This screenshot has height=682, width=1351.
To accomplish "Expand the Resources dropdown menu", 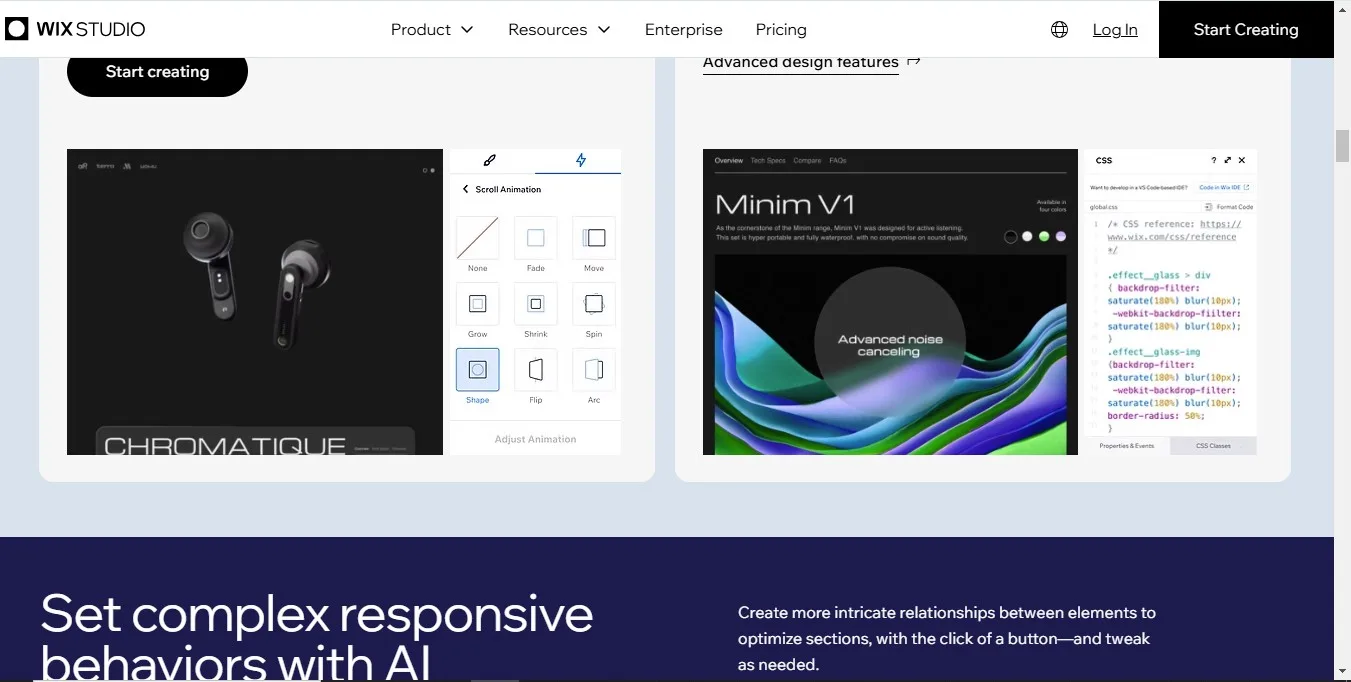I will click(x=559, y=29).
